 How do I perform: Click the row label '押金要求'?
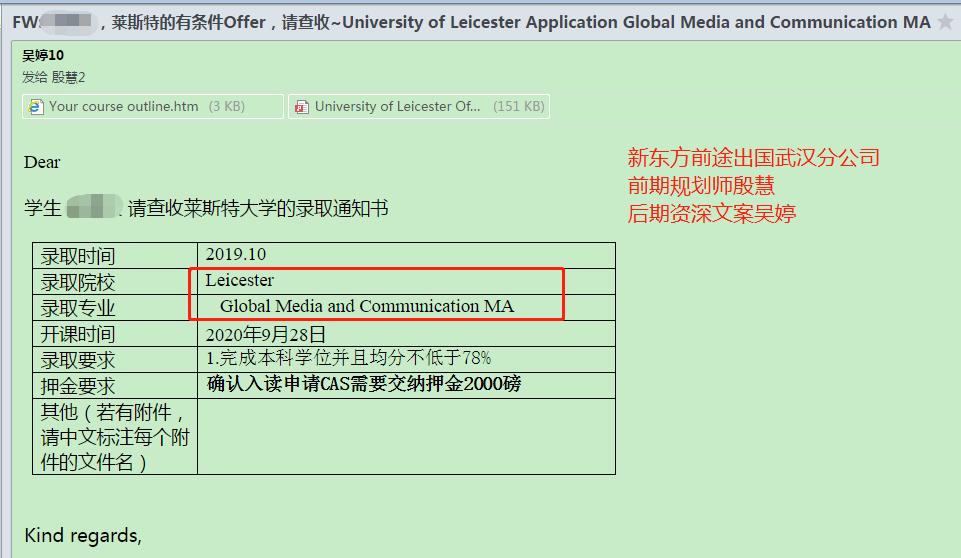click(x=78, y=386)
